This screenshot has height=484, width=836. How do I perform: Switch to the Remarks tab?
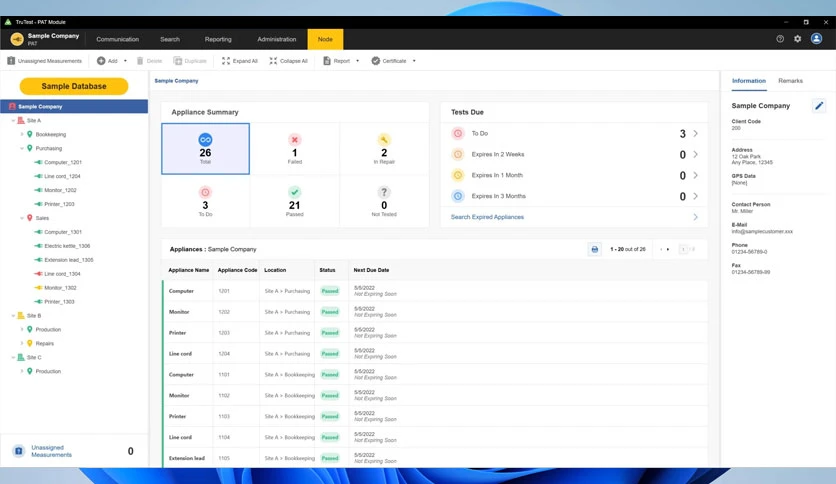pos(790,81)
